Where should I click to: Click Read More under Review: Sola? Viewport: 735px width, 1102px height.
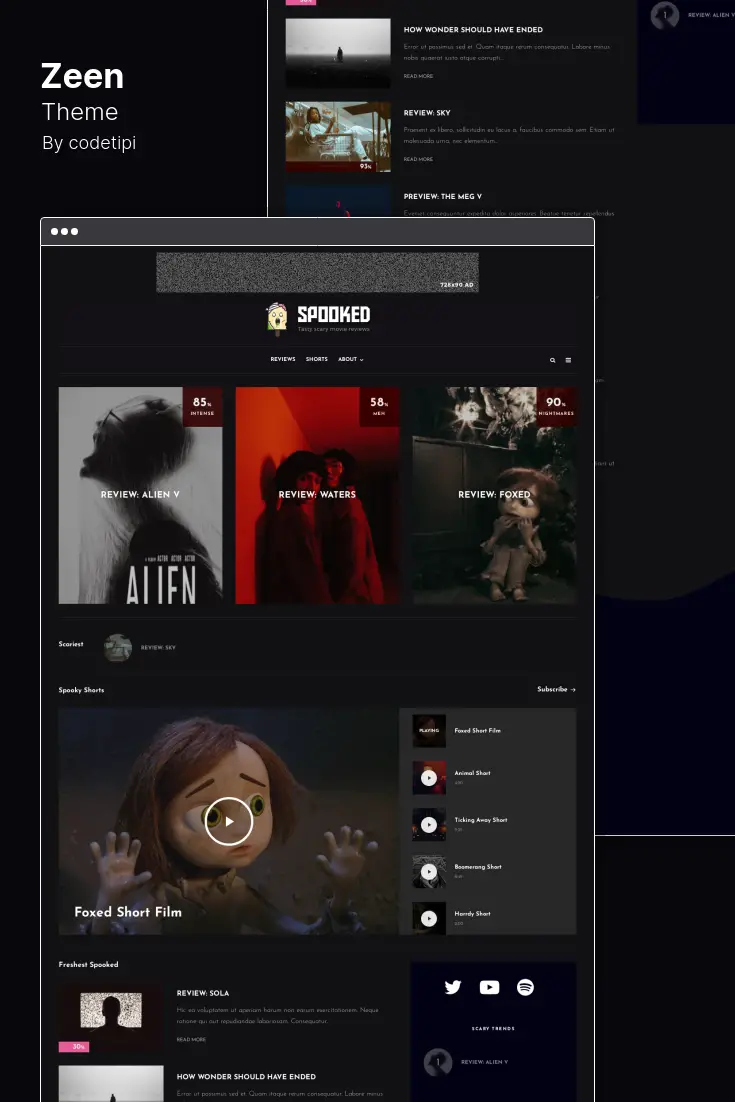pyautogui.click(x=191, y=1039)
